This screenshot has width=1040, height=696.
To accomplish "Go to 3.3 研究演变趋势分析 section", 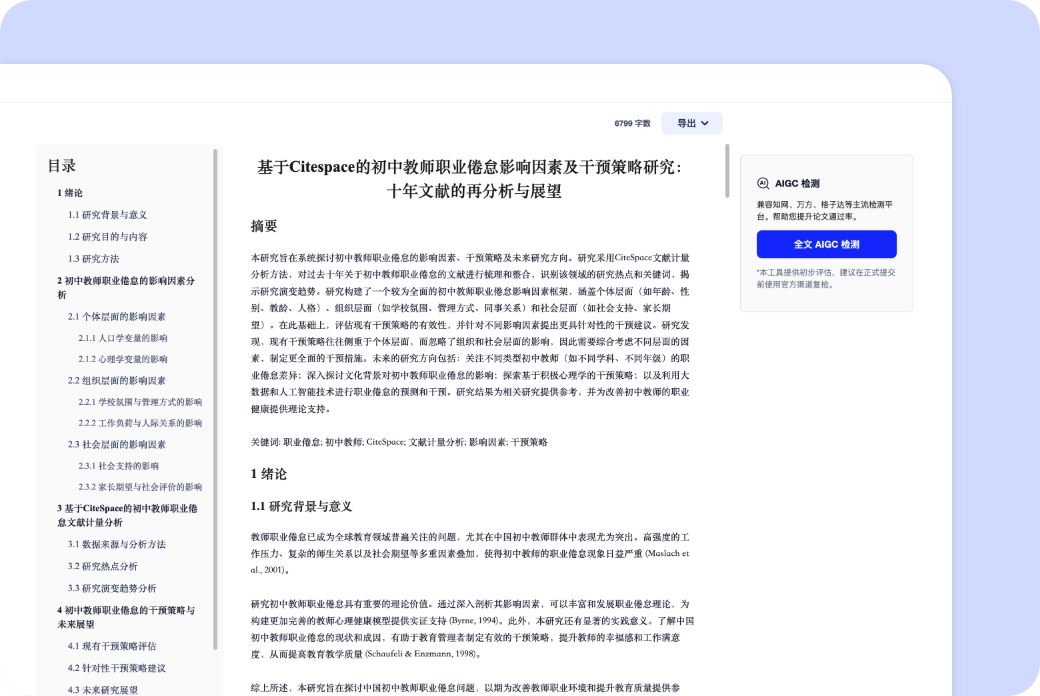I will [112, 588].
